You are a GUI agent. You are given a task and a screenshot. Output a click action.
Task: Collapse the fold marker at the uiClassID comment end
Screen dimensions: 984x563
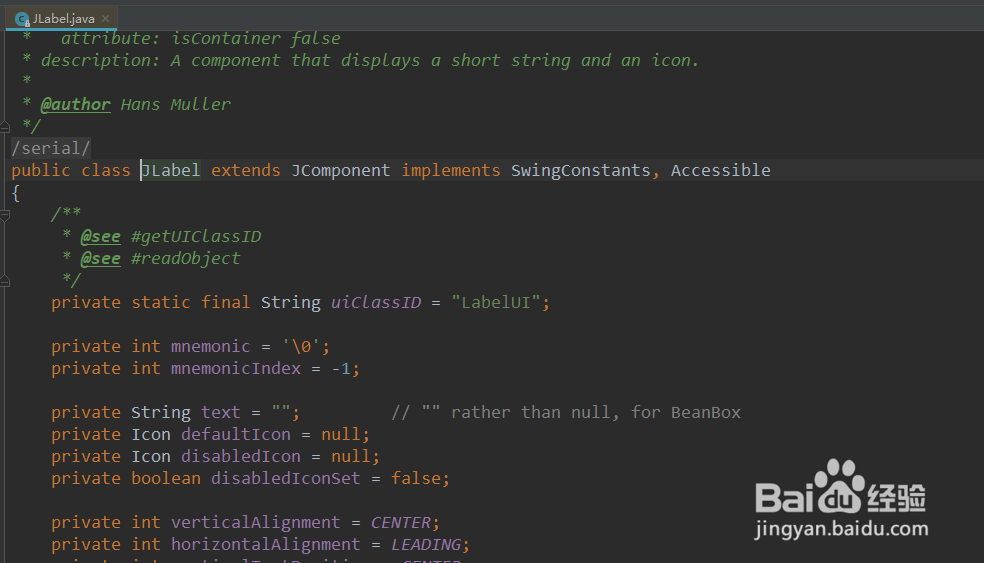click(x=5, y=282)
